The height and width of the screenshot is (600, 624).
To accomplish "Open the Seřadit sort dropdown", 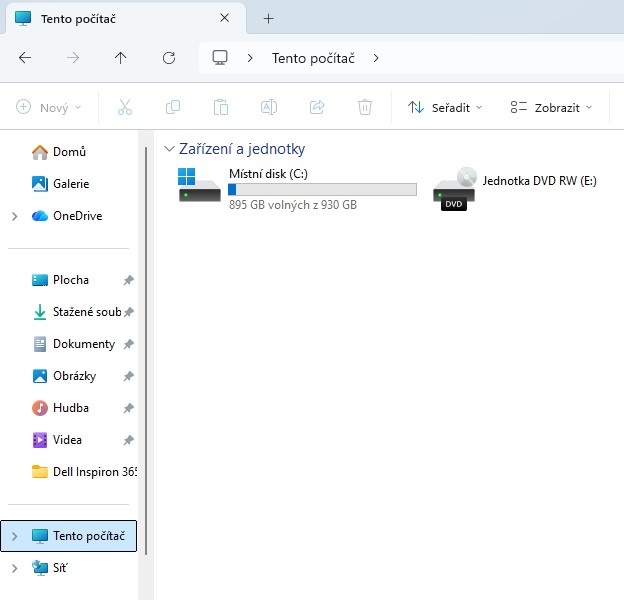I will coord(445,107).
